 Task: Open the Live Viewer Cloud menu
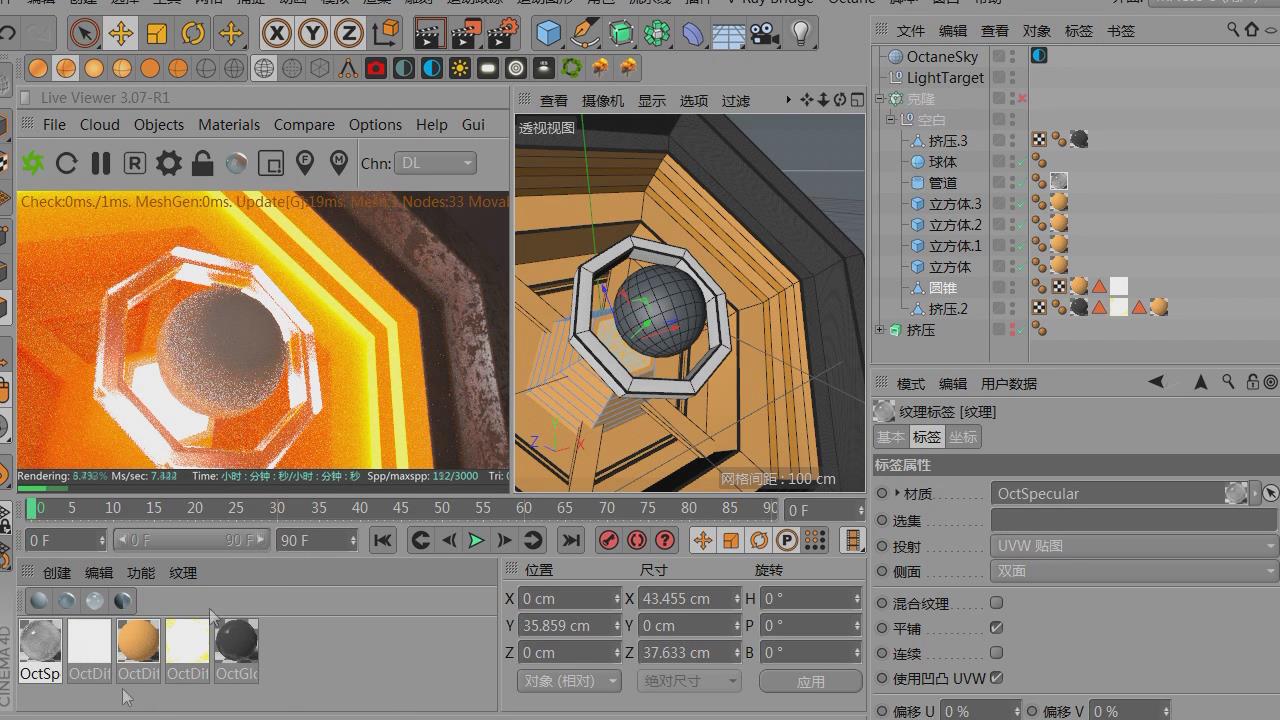point(100,124)
